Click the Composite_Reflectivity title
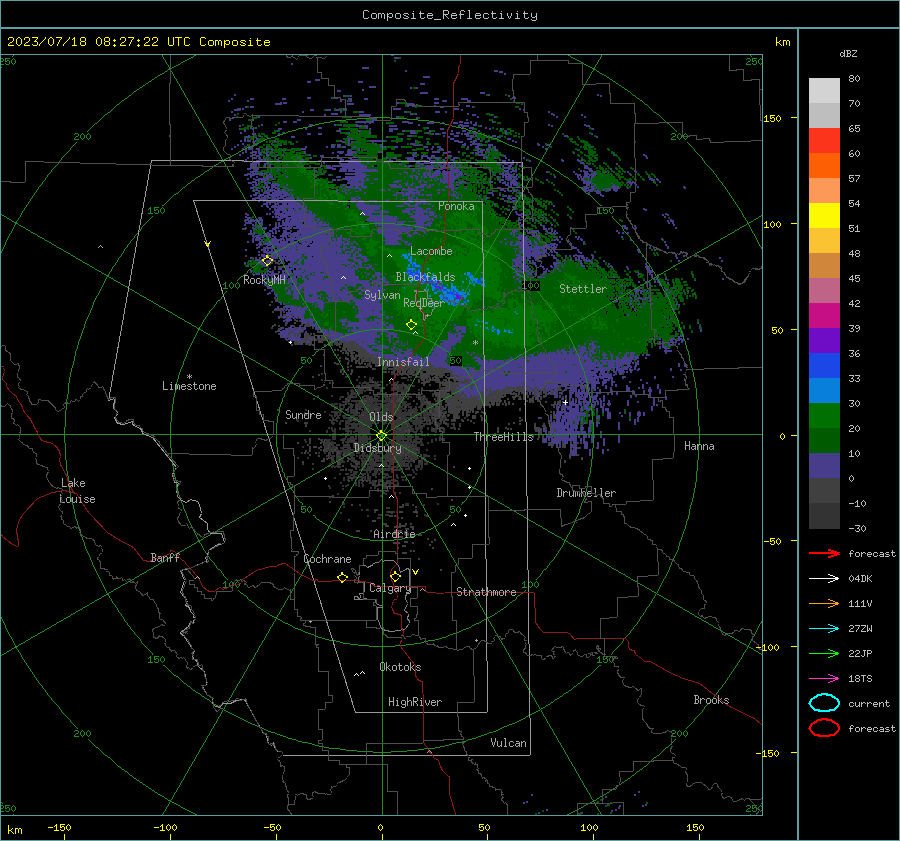 450,15
